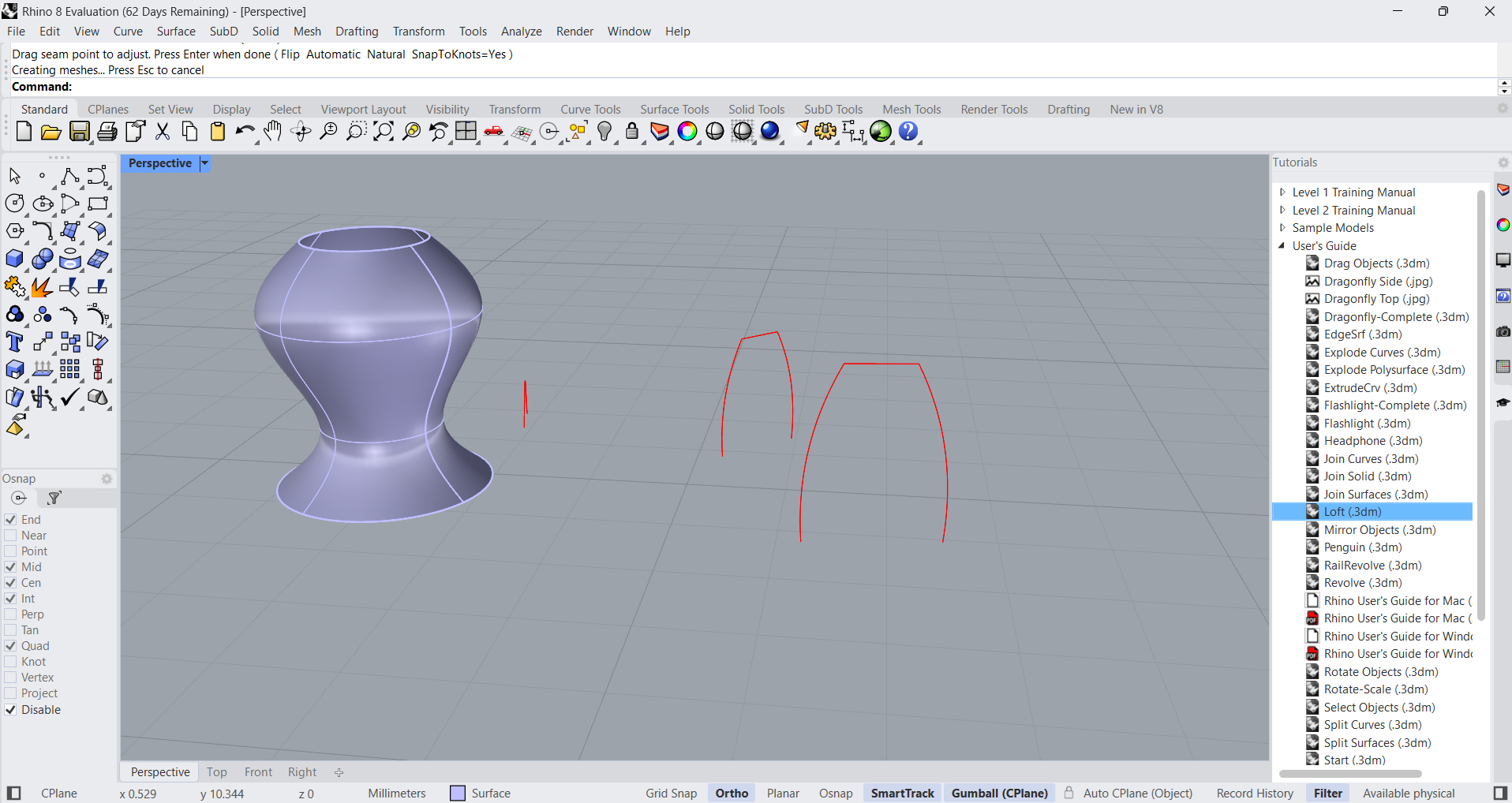The height and width of the screenshot is (803, 1512).
Task: Click the Box solid creation tool
Action: pos(14,259)
